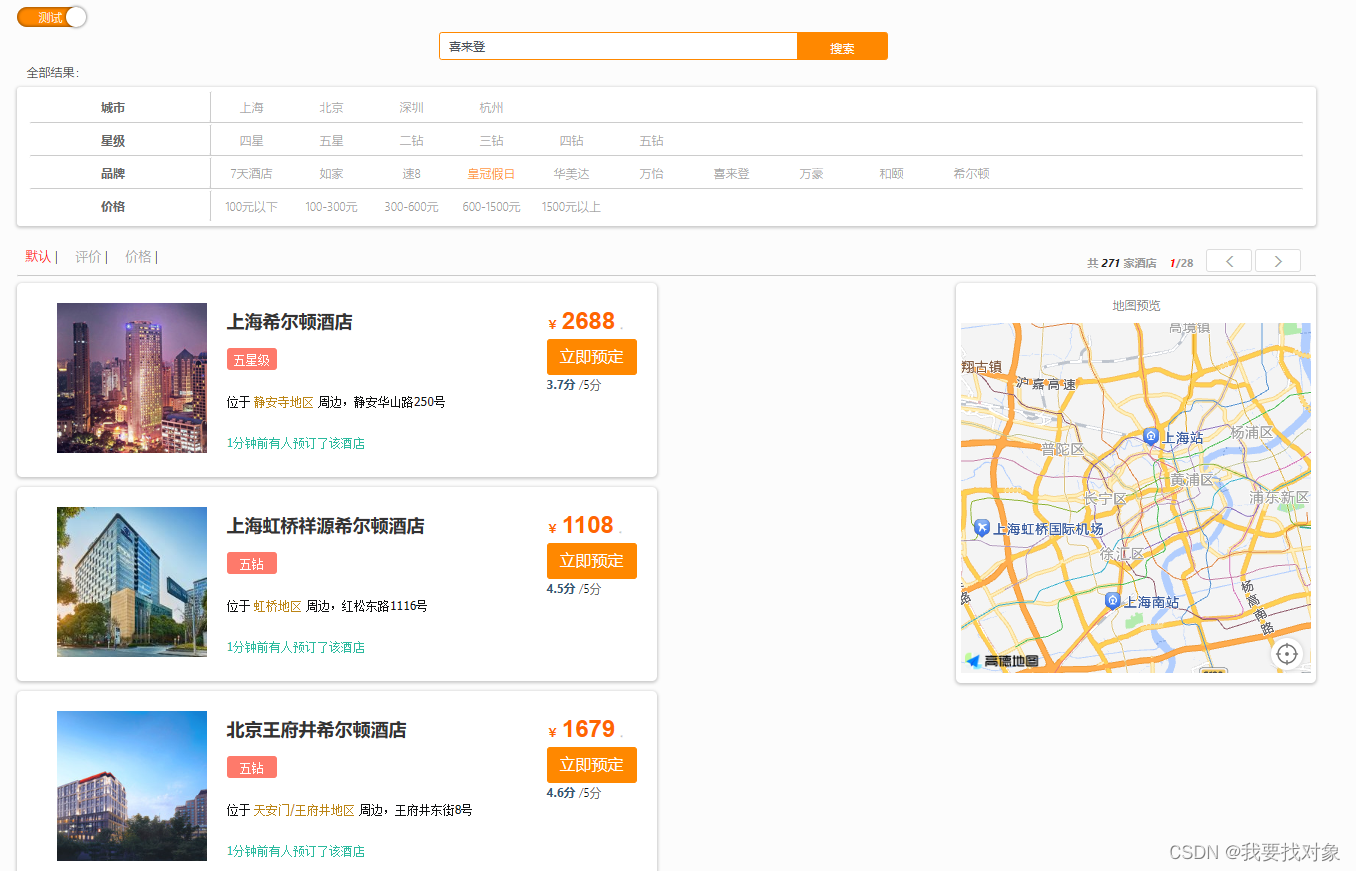Click the 2688 price
Screen dimensions: 1356x871
click(588, 321)
